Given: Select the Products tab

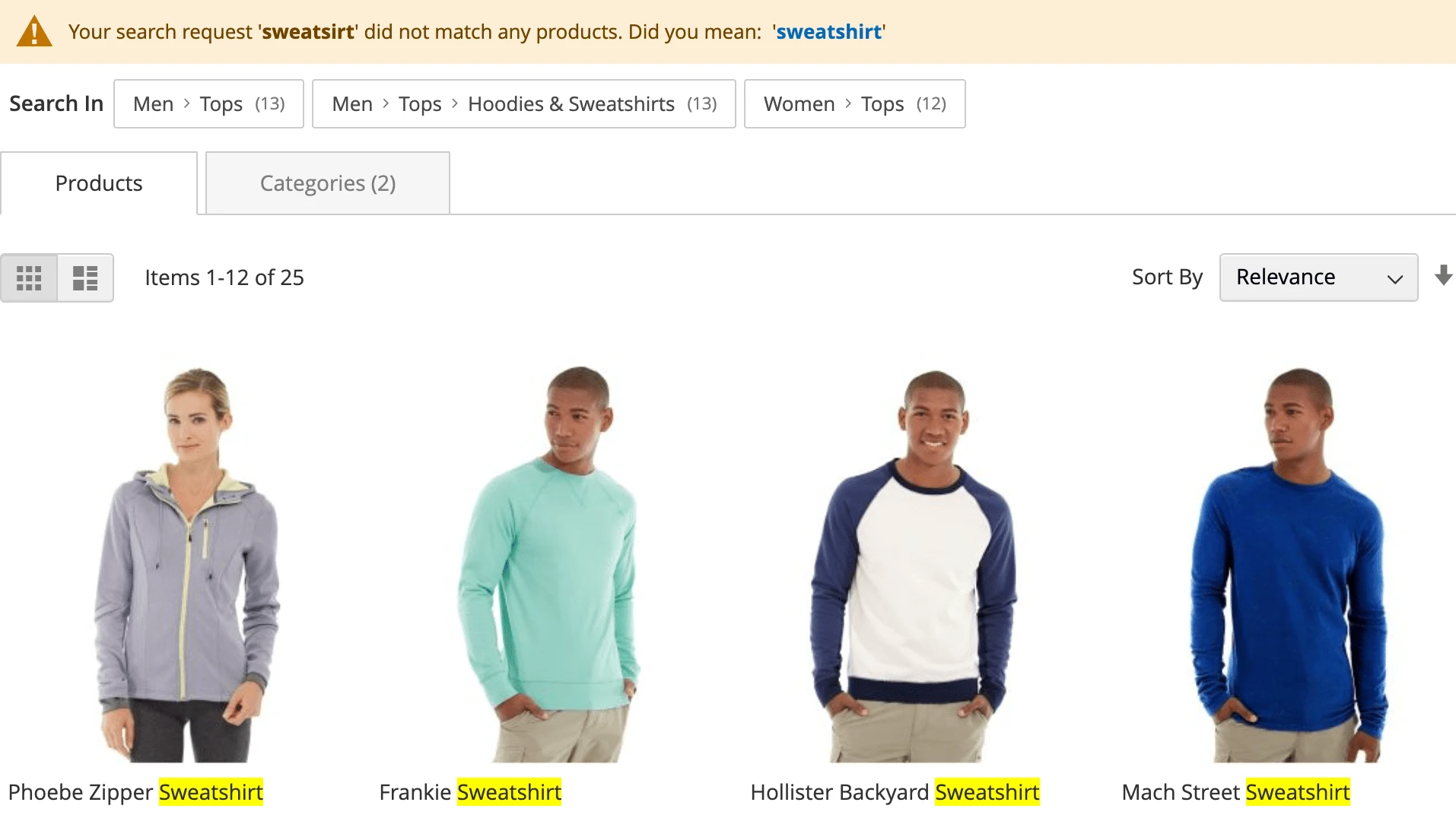Looking at the screenshot, I should click(x=98, y=182).
